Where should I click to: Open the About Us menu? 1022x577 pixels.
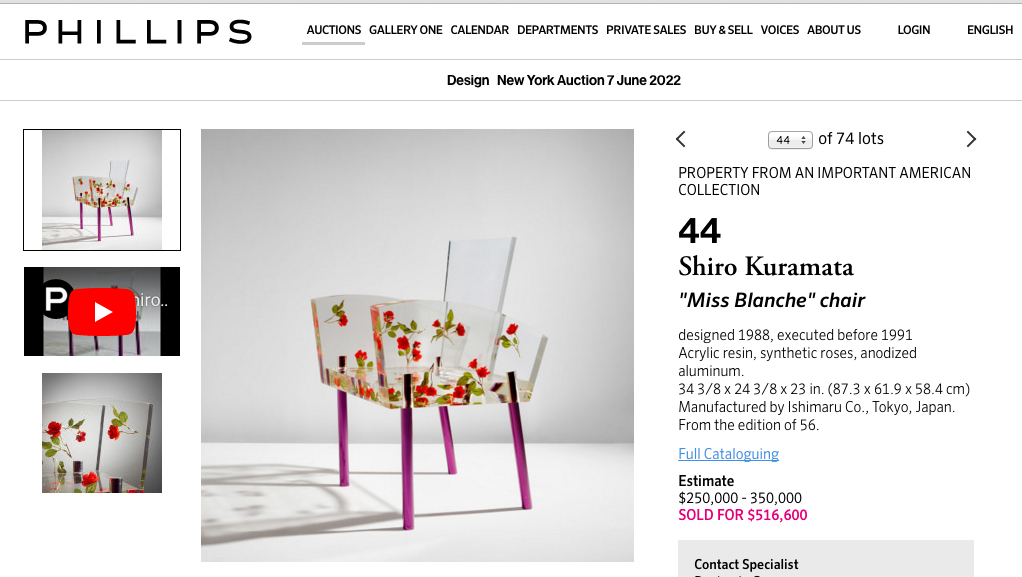pos(833,30)
